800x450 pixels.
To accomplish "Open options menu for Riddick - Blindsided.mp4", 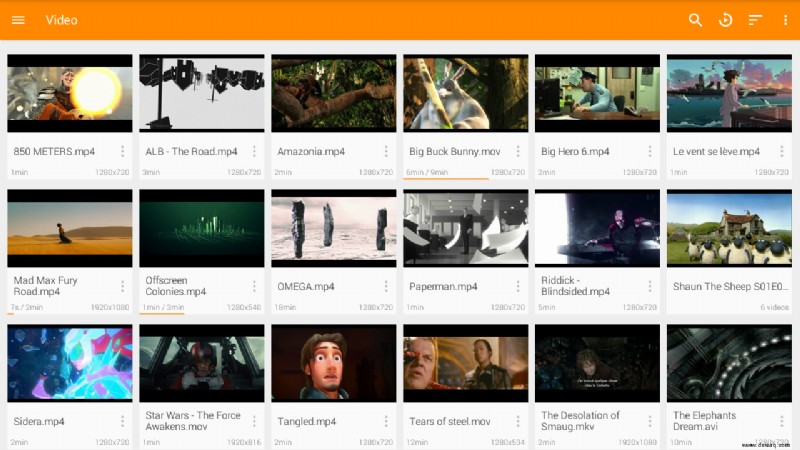I will (650, 286).
